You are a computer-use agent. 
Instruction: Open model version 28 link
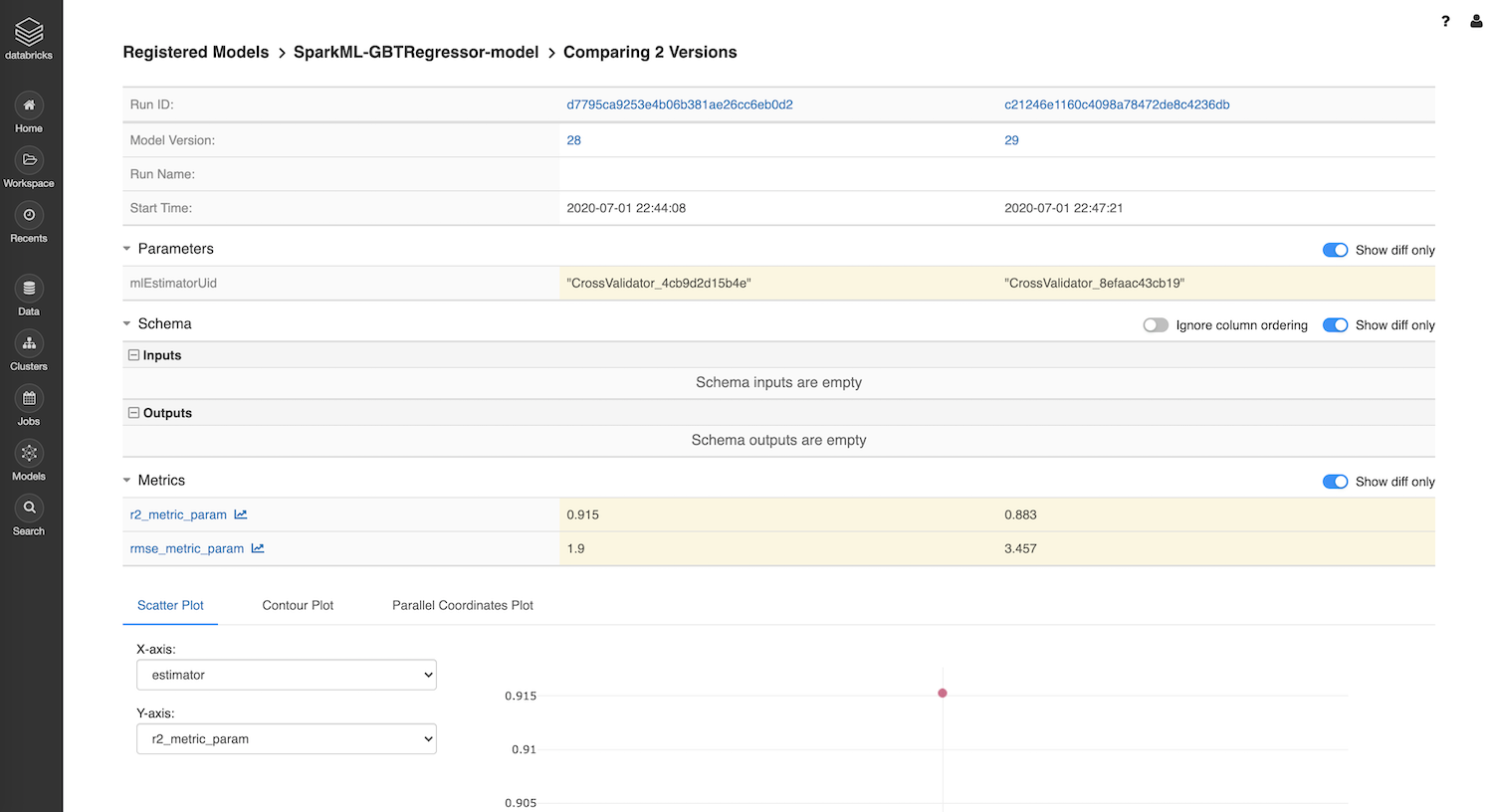pos(573,140)
